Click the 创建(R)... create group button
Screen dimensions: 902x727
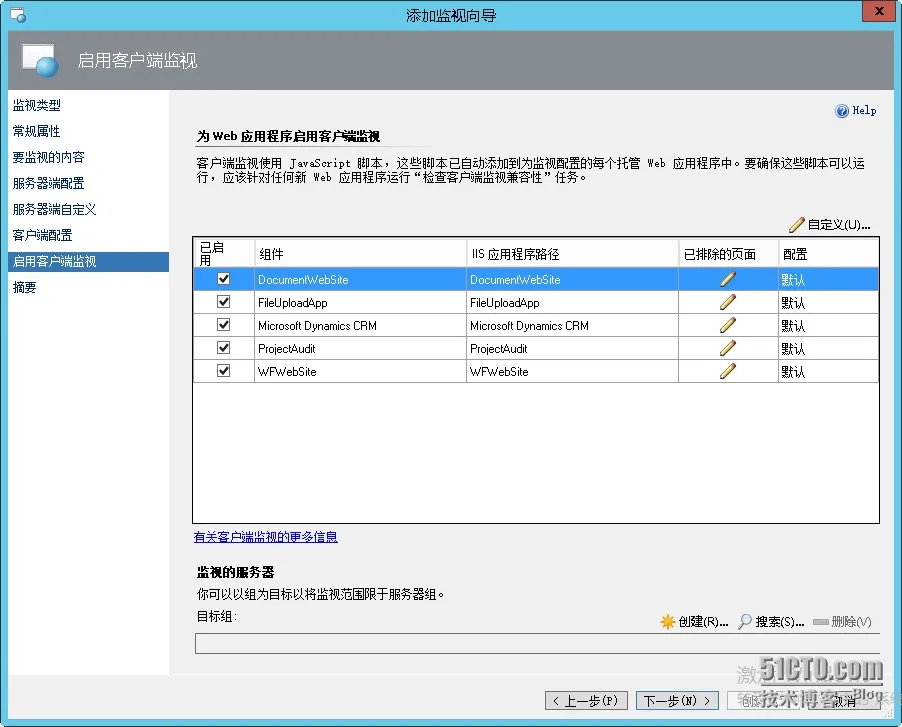tap(694, 621)
